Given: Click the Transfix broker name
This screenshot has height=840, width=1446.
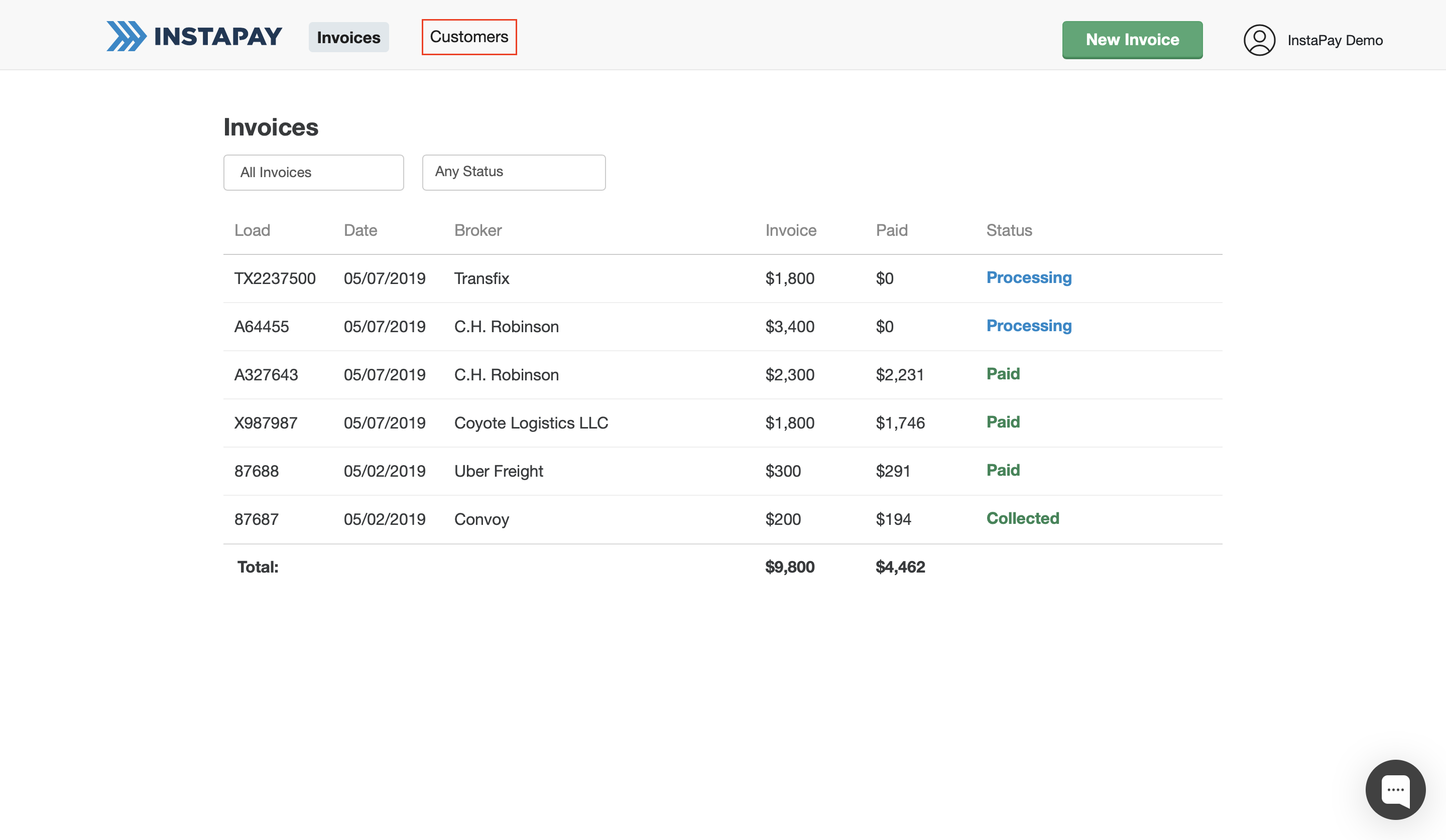Looking at the screenshot, I should click(x=481, y=278).
